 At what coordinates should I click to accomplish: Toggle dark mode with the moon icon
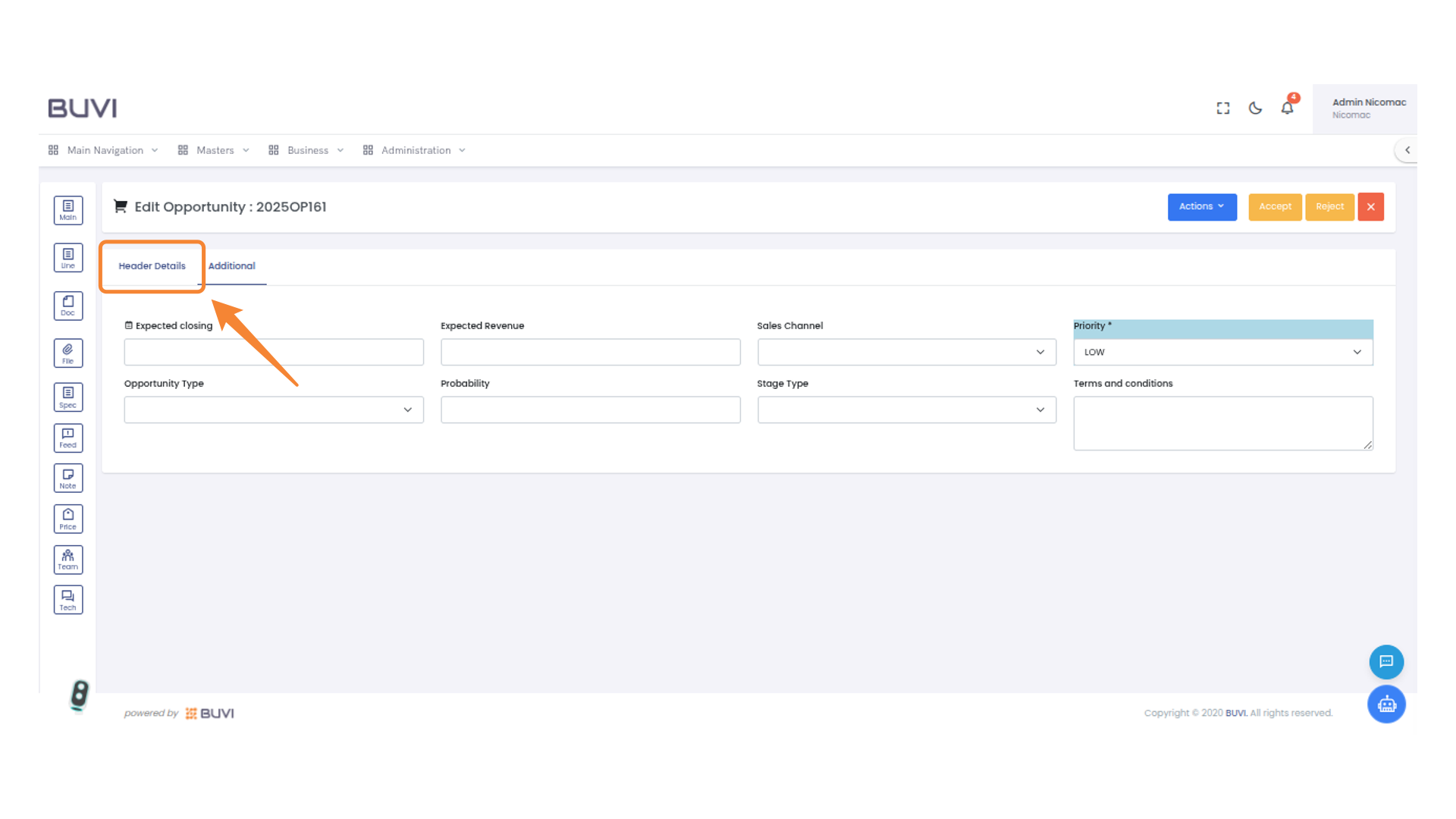coord(1254,108)
